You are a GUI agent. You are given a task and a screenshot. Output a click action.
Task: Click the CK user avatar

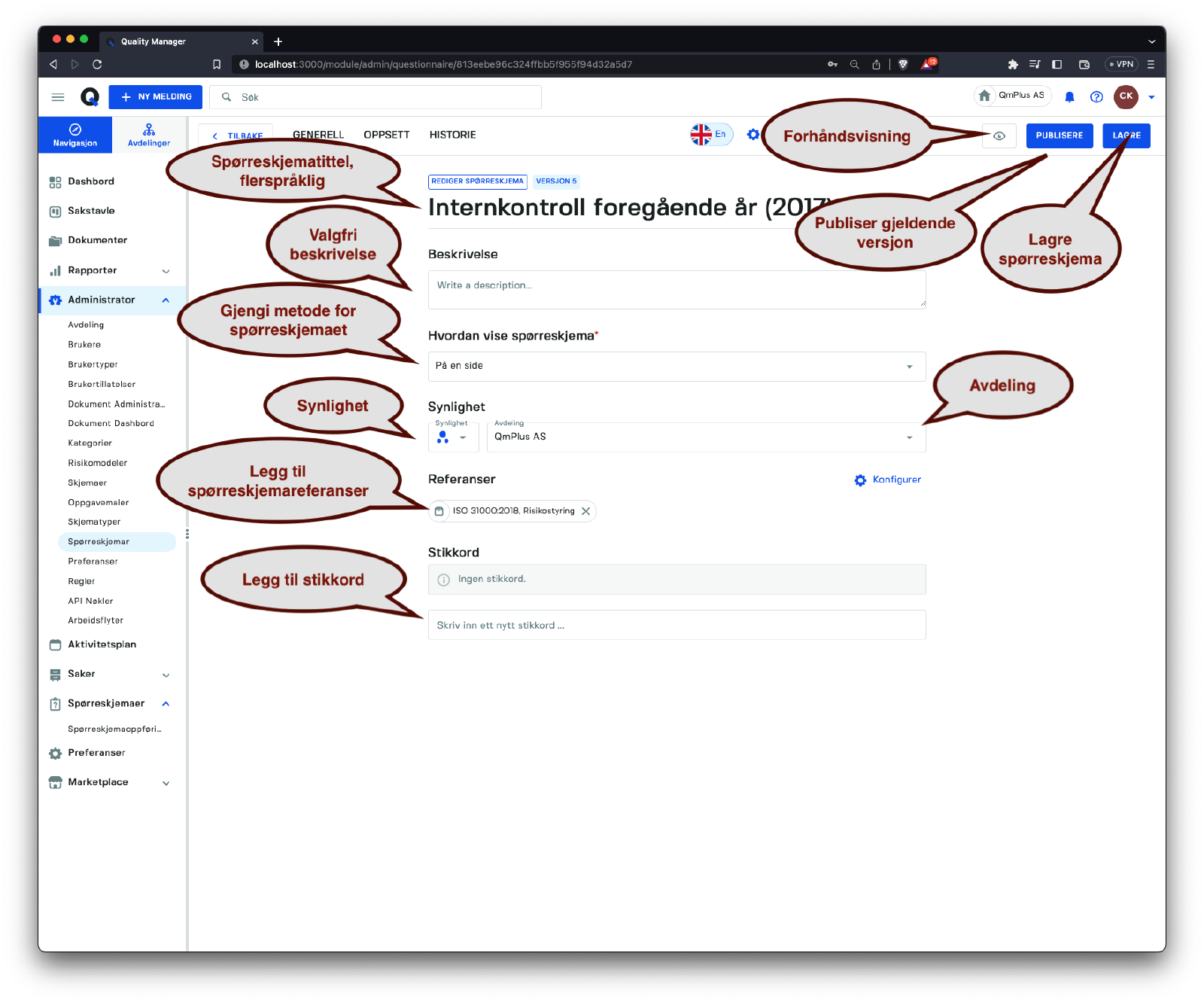pyautogui.click(x=1126, y=96)
